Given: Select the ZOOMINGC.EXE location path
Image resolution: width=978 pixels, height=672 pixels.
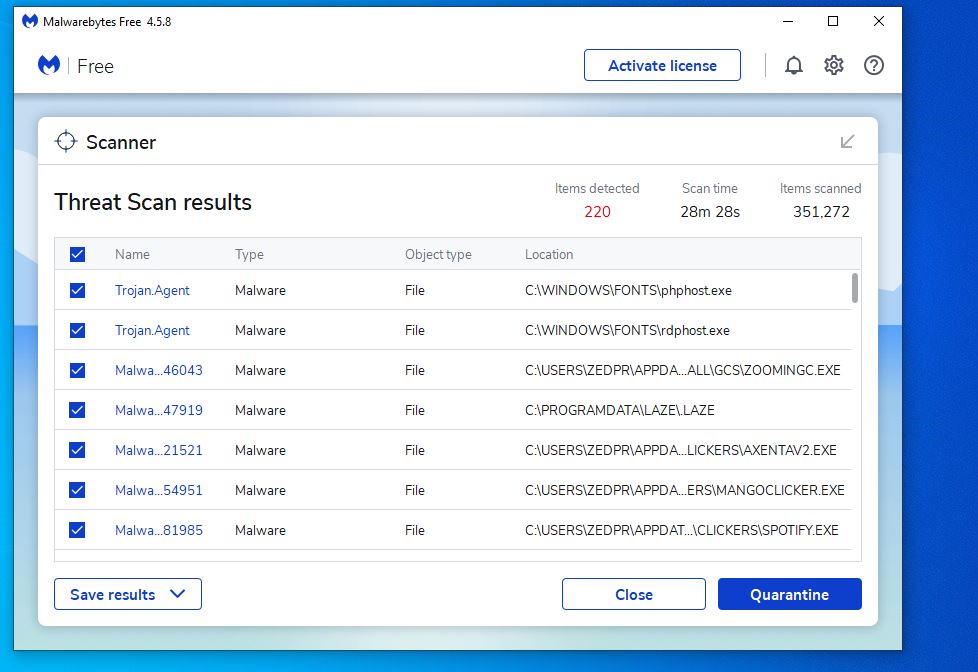Looking at the screenshot, I should (x=682, y=370).
